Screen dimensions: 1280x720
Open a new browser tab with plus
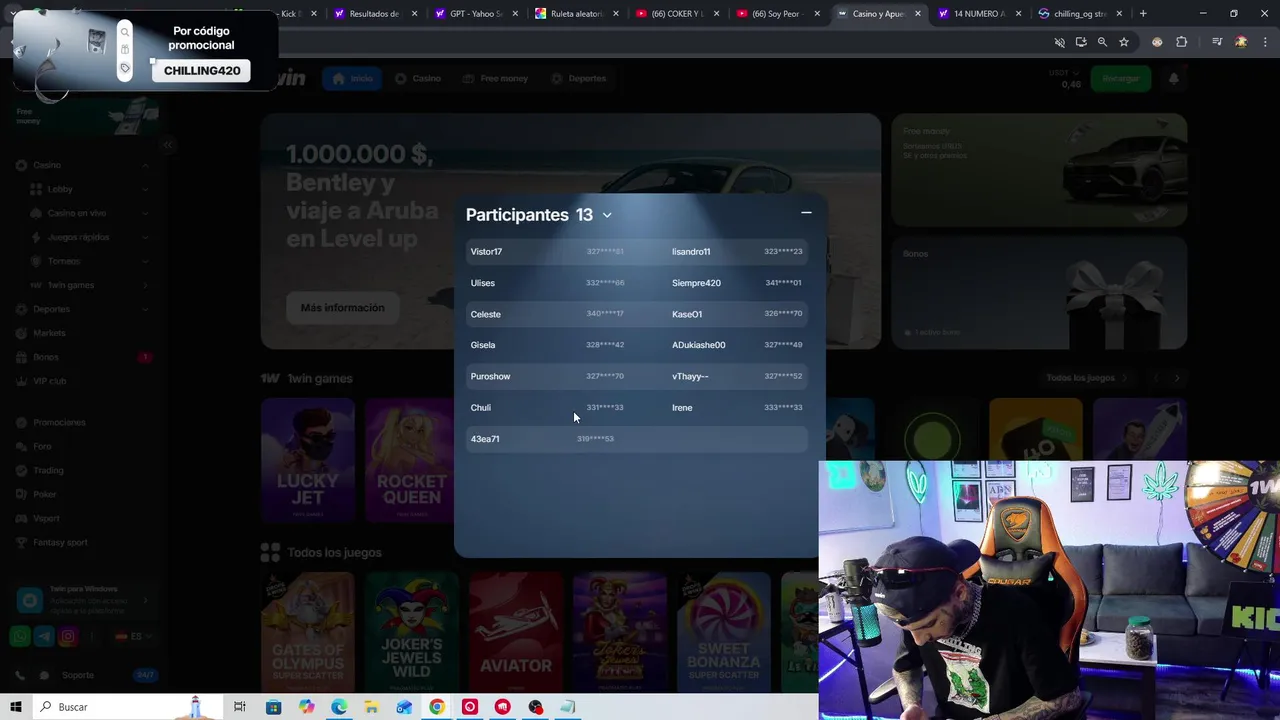(1143, 14)
